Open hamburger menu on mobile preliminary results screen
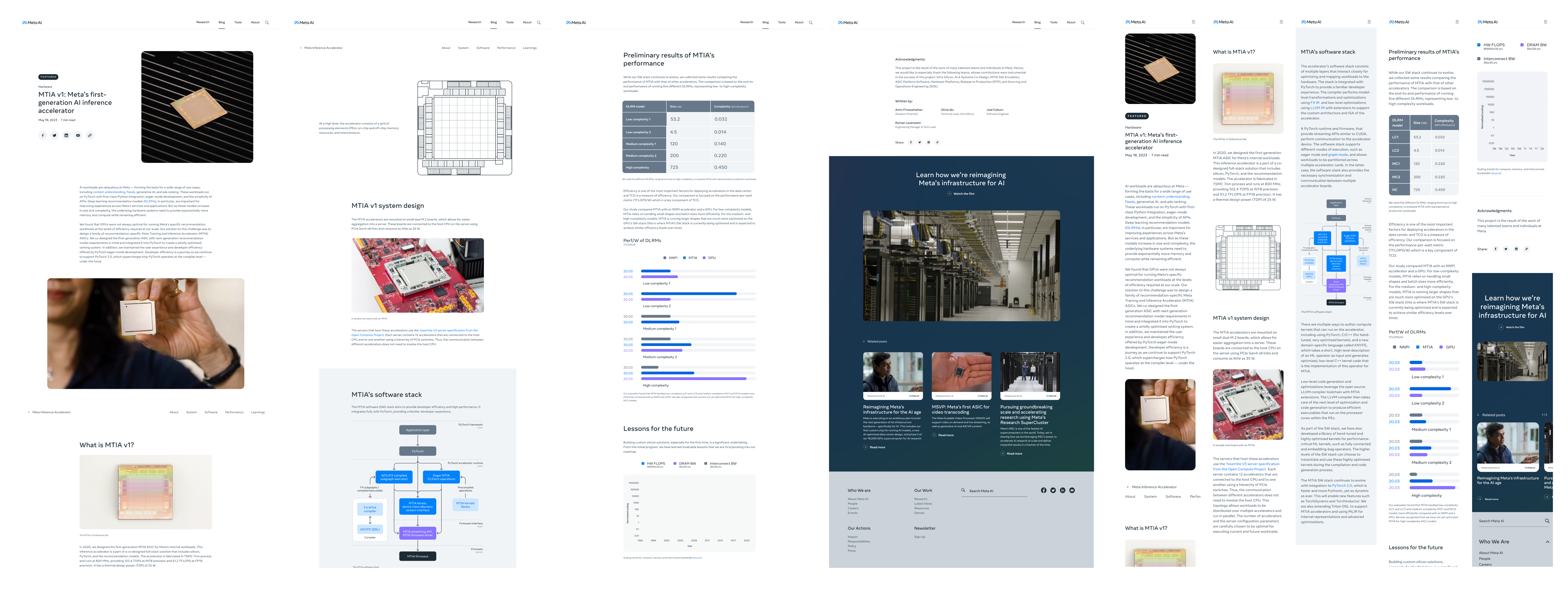 pyautogui.click(x=1457, y=22)
